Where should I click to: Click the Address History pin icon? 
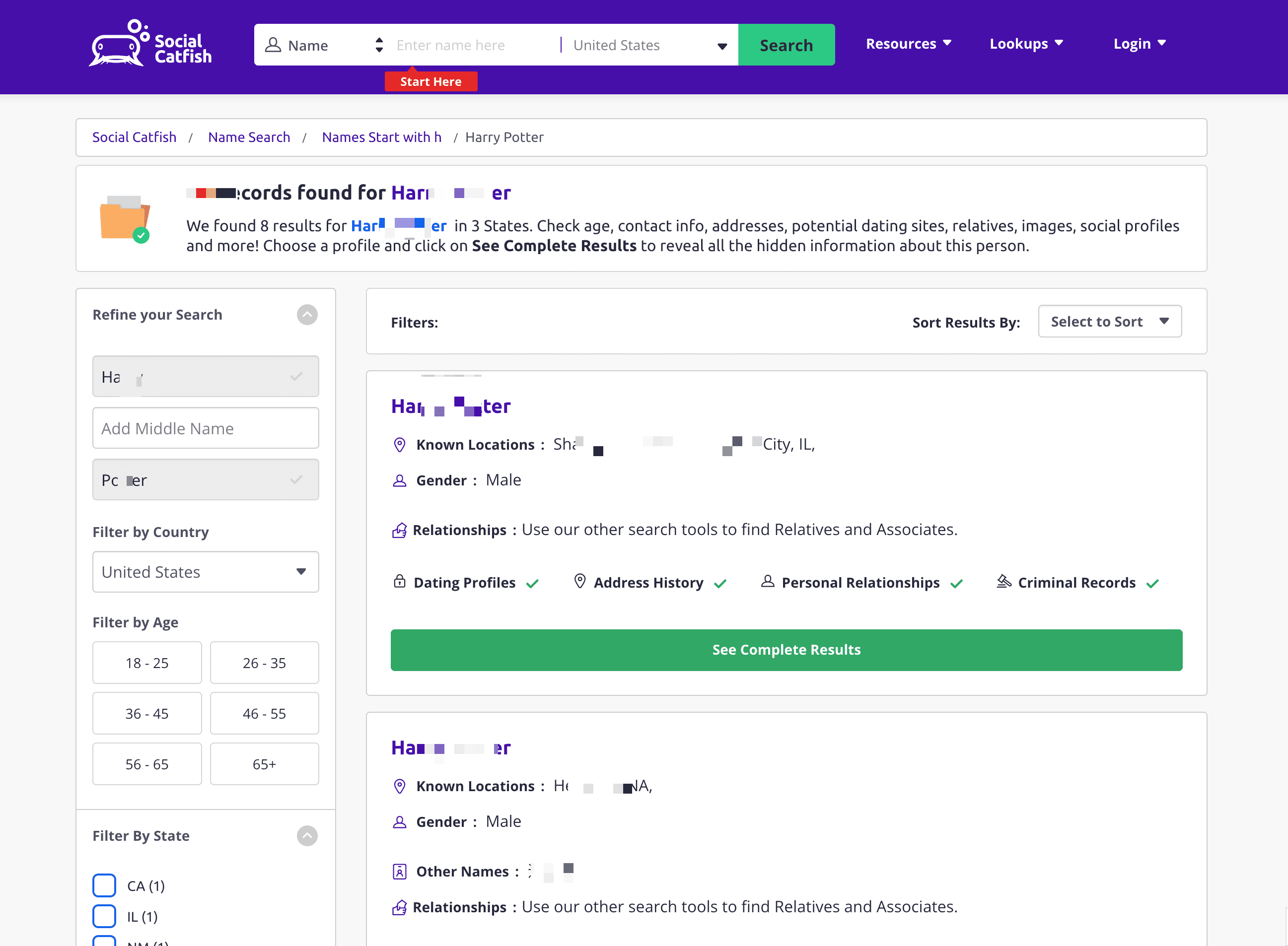580,581
